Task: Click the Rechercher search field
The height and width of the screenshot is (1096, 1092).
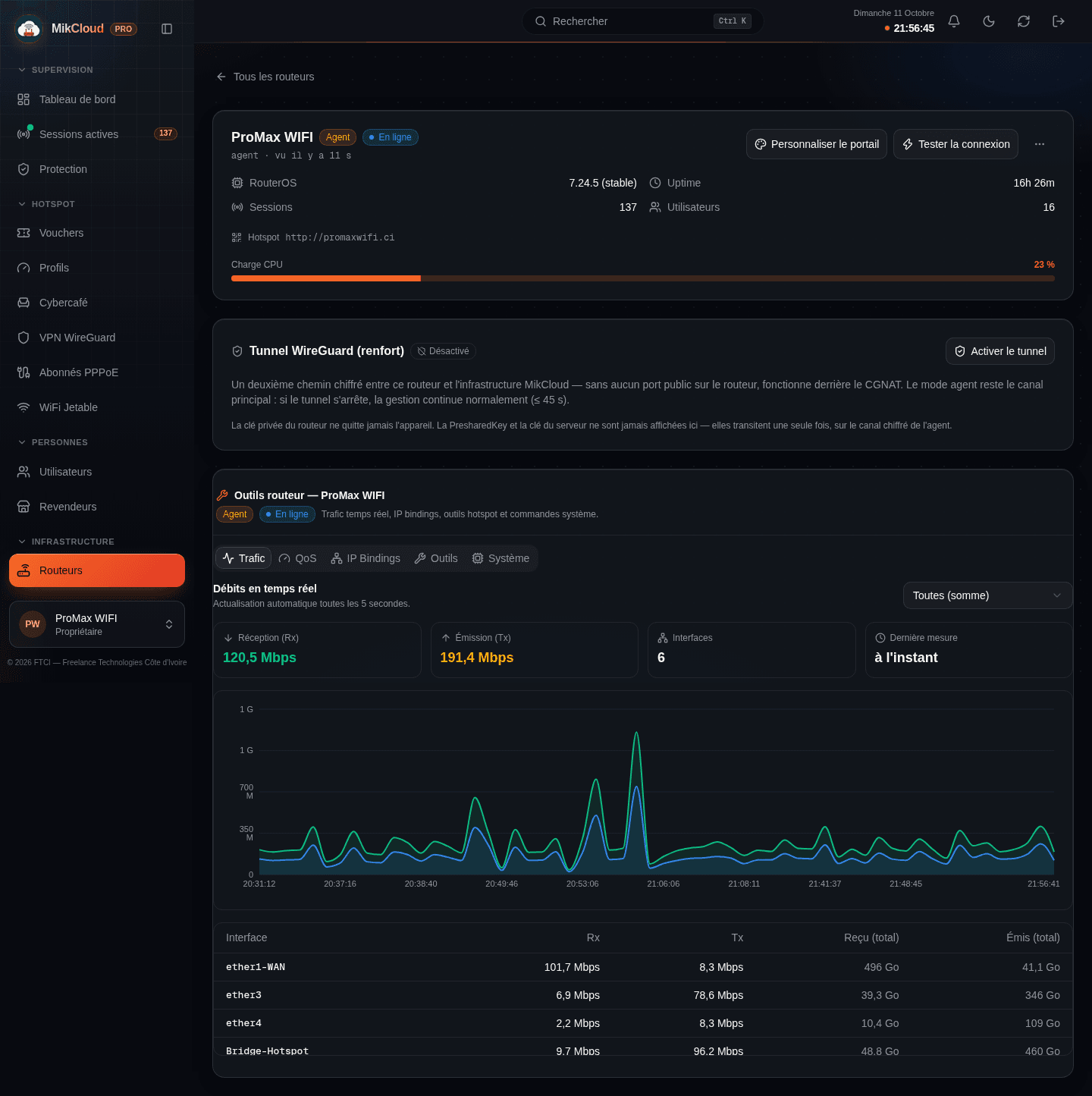Action: coord(643,21)
